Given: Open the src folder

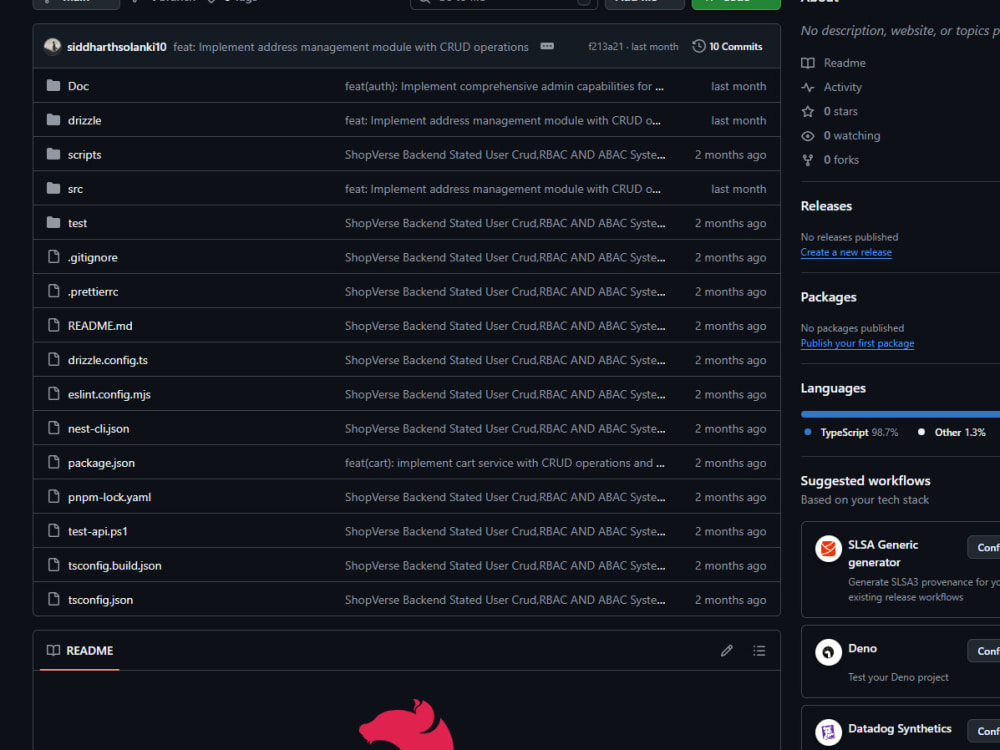Looking at the screenshot, I should 75,189.
